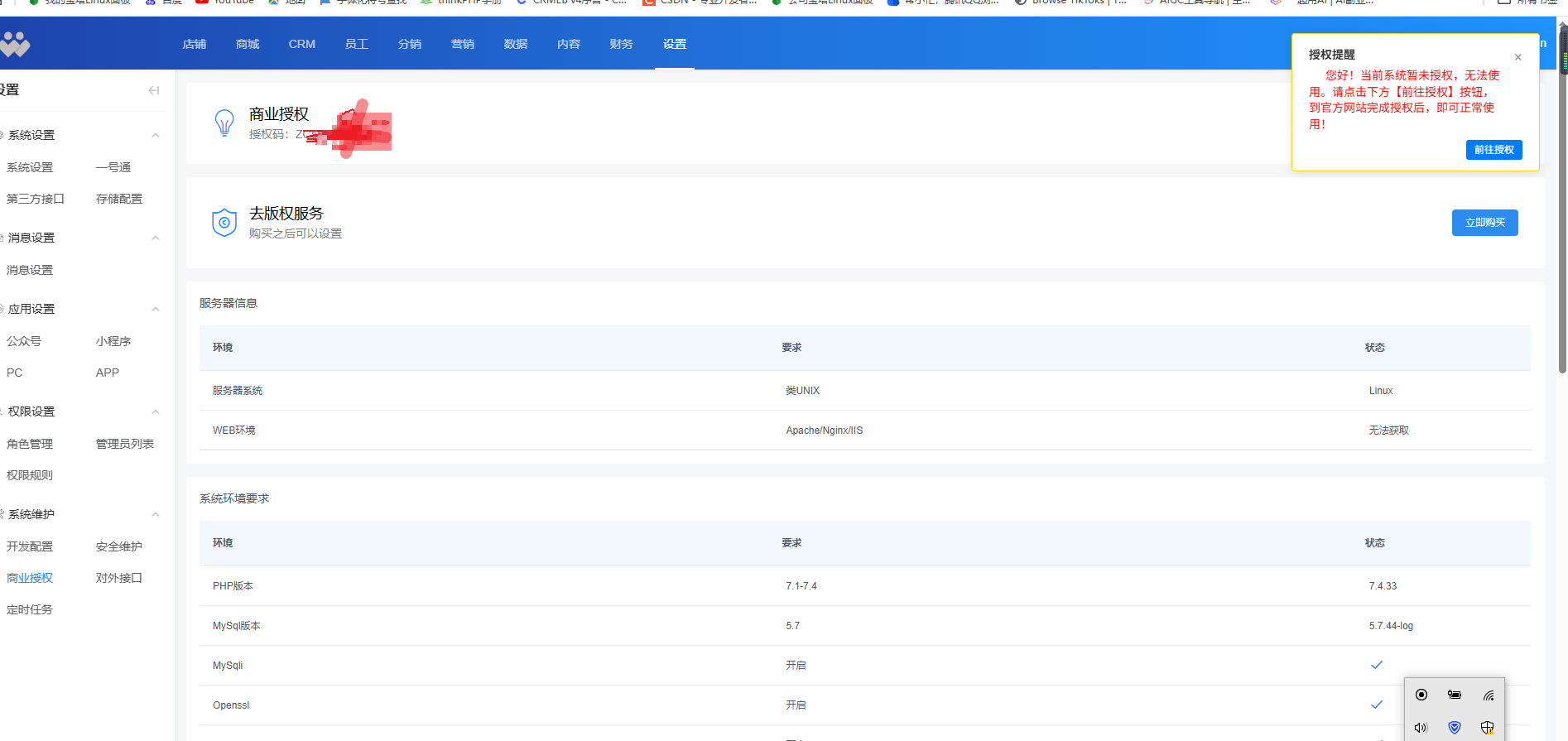Collapse the 权限设置 sidebar group chevron
Viewport: 1568px width, 741px height.
[155, 411]
